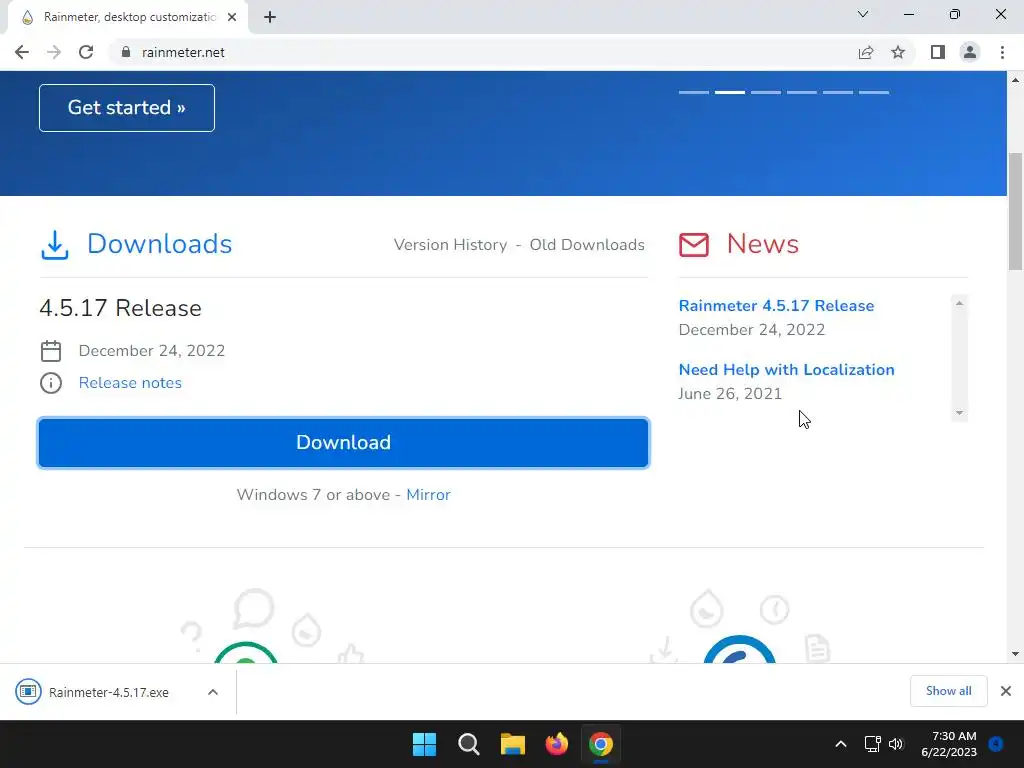Click the Get started button
The height and width of the screenshot is (768, 1024).
click(127, 108)
